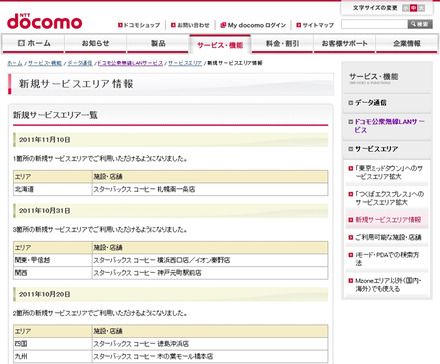Click the 新規サービスエリア一覧 section heading
Image resolution: width=440 pixels, height=364 pixels.
coord(55,115)
